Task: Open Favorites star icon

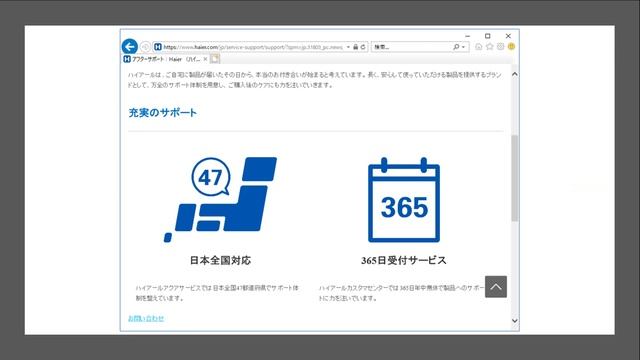Action: pos(490,47)
